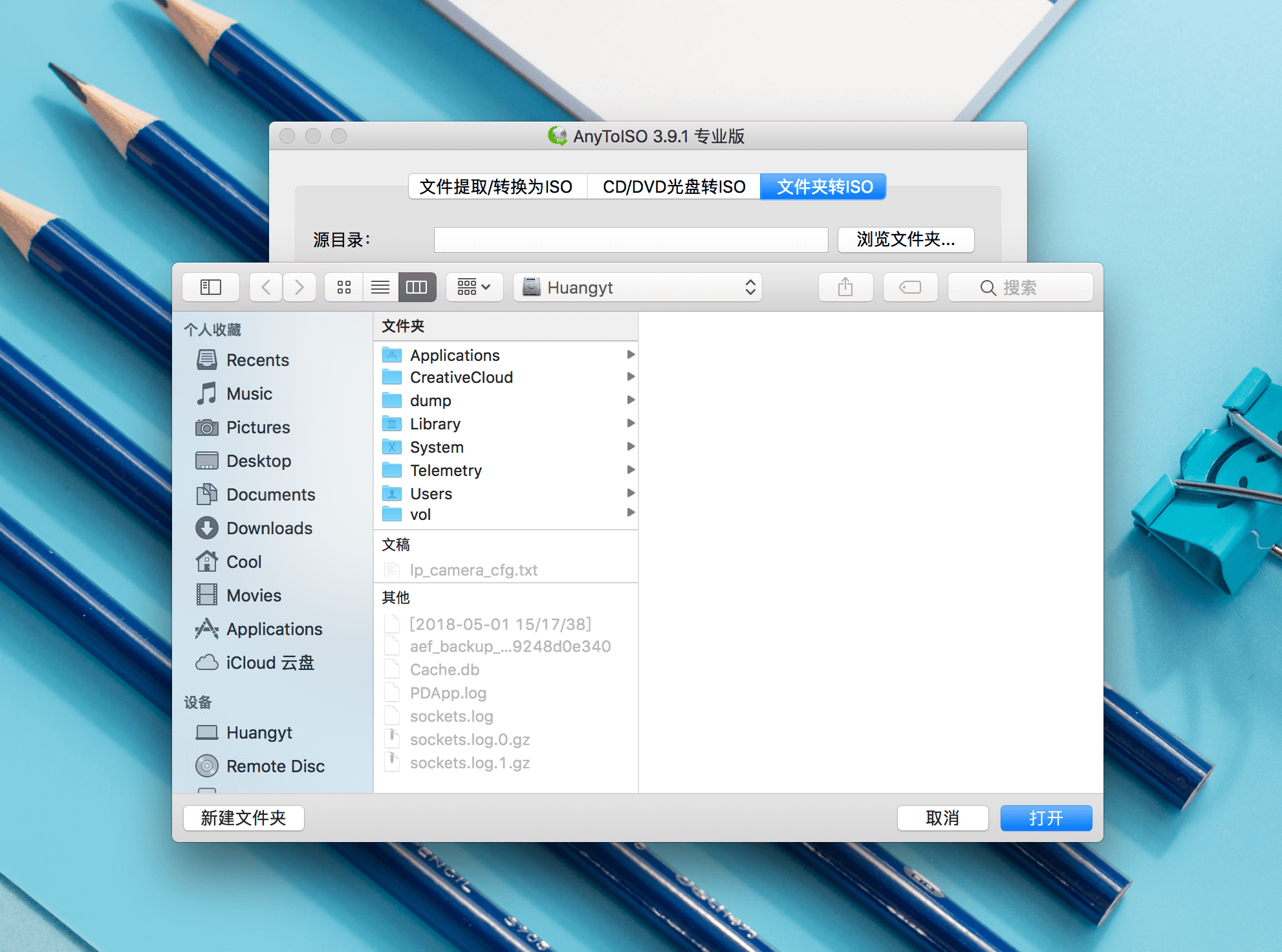Expand the System folder arrow

tap(631, 446)
